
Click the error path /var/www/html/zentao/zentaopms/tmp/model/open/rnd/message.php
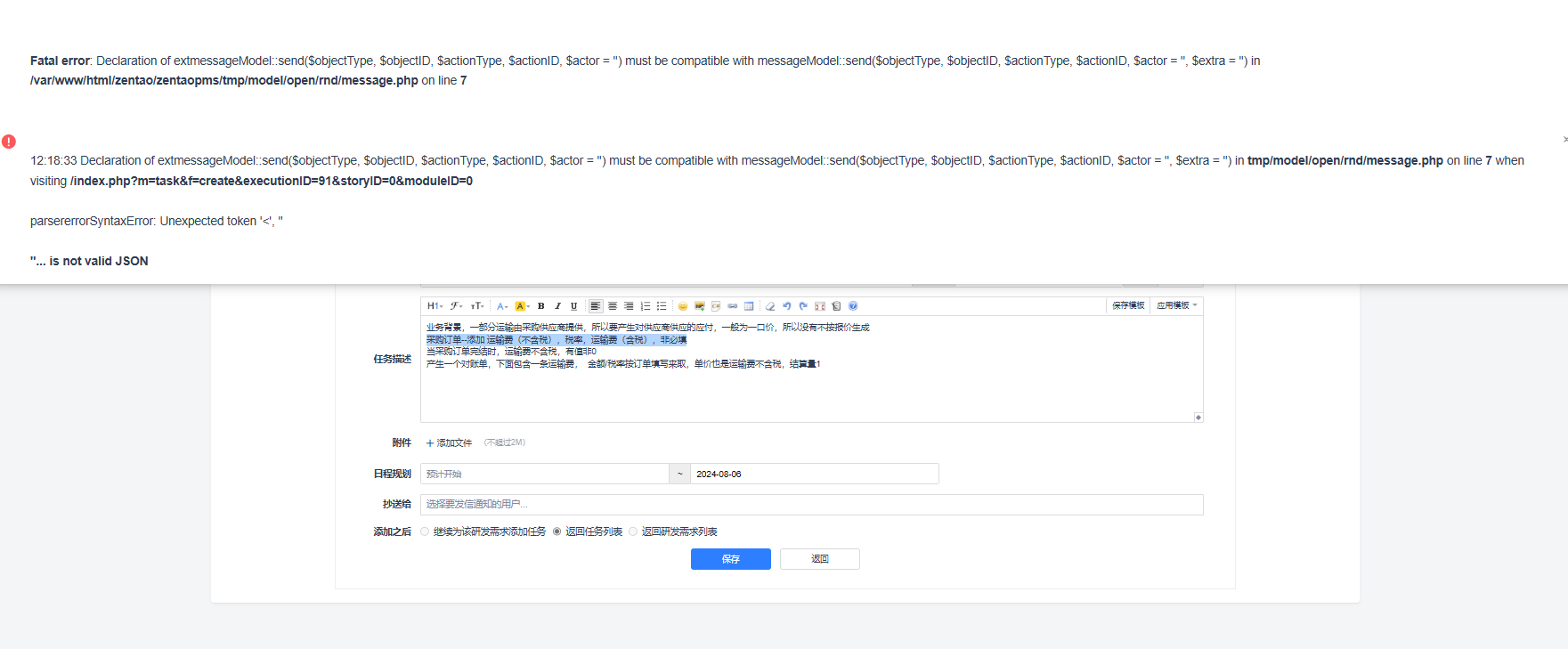(x=224, y=80)
